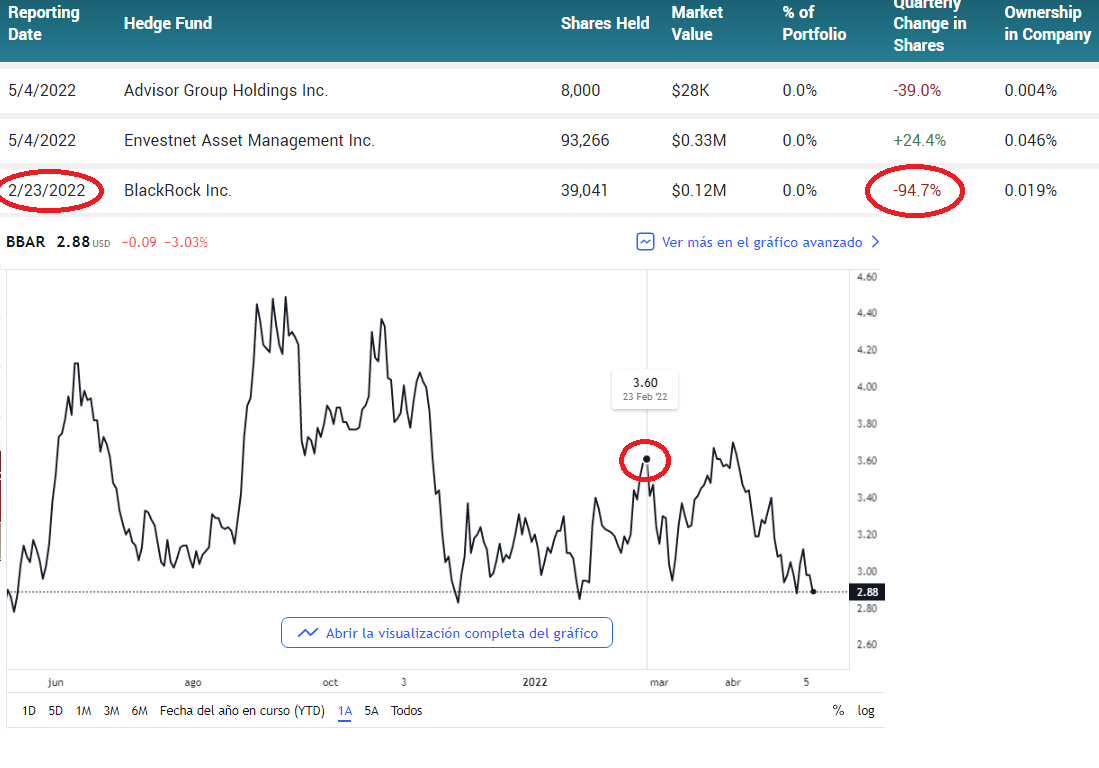Image resolution: width=1099 pixels, height=768 pixels.
Task: Click the $28K market value cell
Action: coord(690,90)
